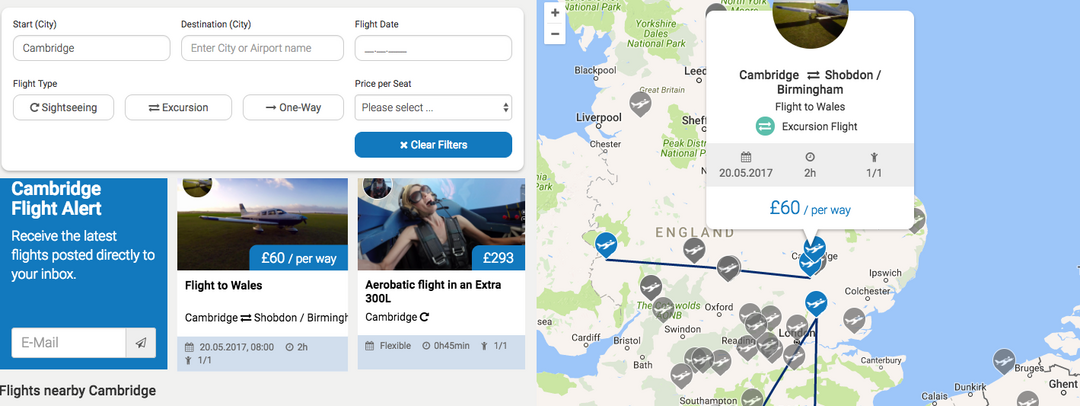
Task: Click the E-Mail alert input field
Action: click(69, 343)
